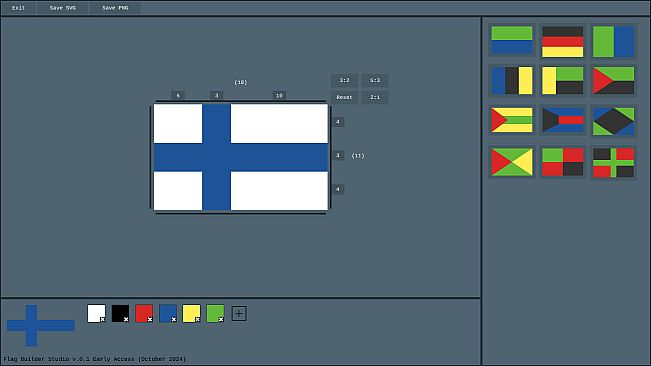Choose the yellow hoist band with green-black template

pos(563,81)
